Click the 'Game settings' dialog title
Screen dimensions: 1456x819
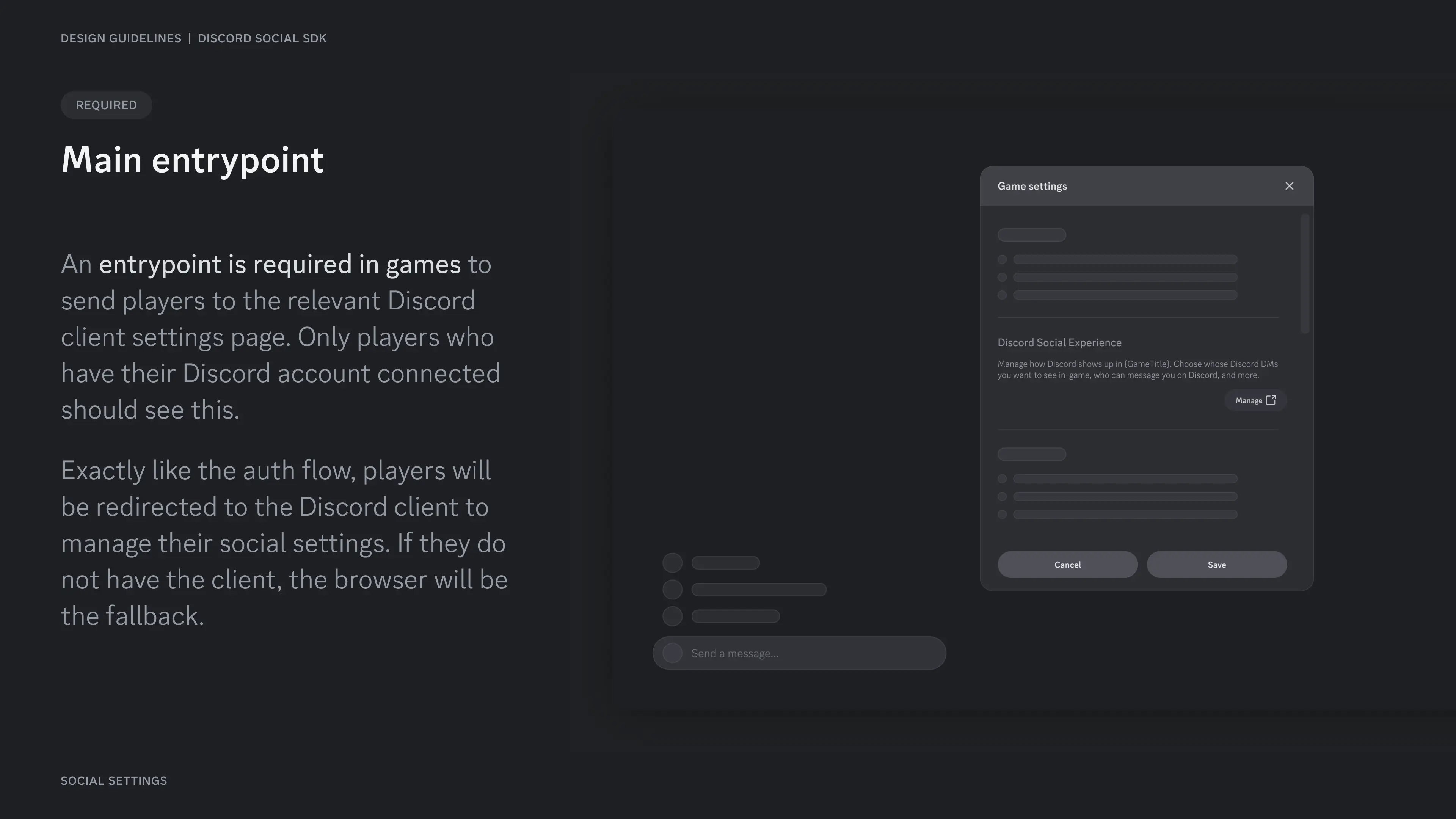(1032, 187)
